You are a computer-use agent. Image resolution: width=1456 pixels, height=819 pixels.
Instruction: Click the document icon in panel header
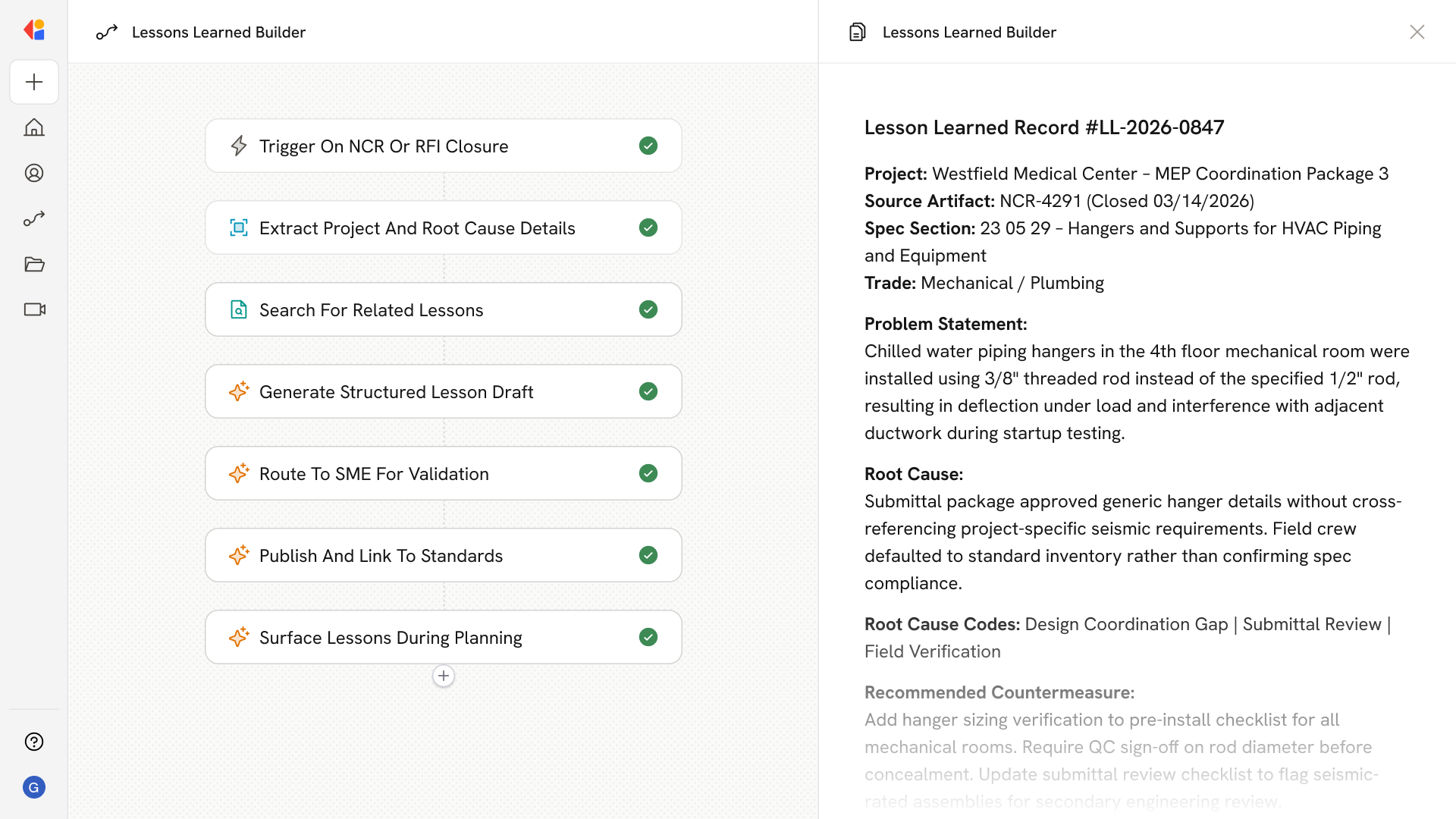[x=857, y=32]
